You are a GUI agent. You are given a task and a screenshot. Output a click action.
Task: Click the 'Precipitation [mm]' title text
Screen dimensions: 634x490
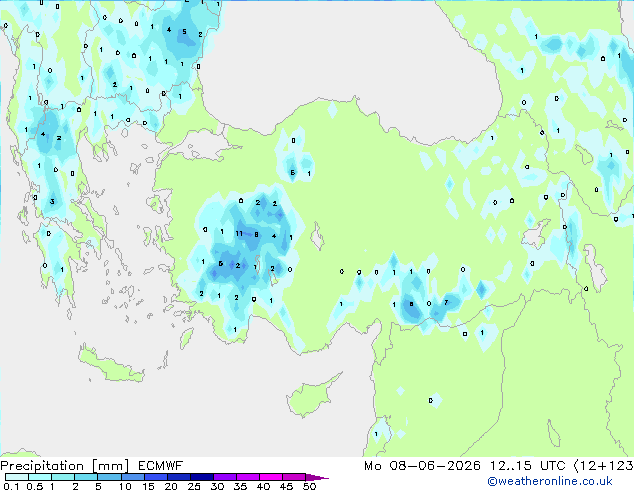65,466
